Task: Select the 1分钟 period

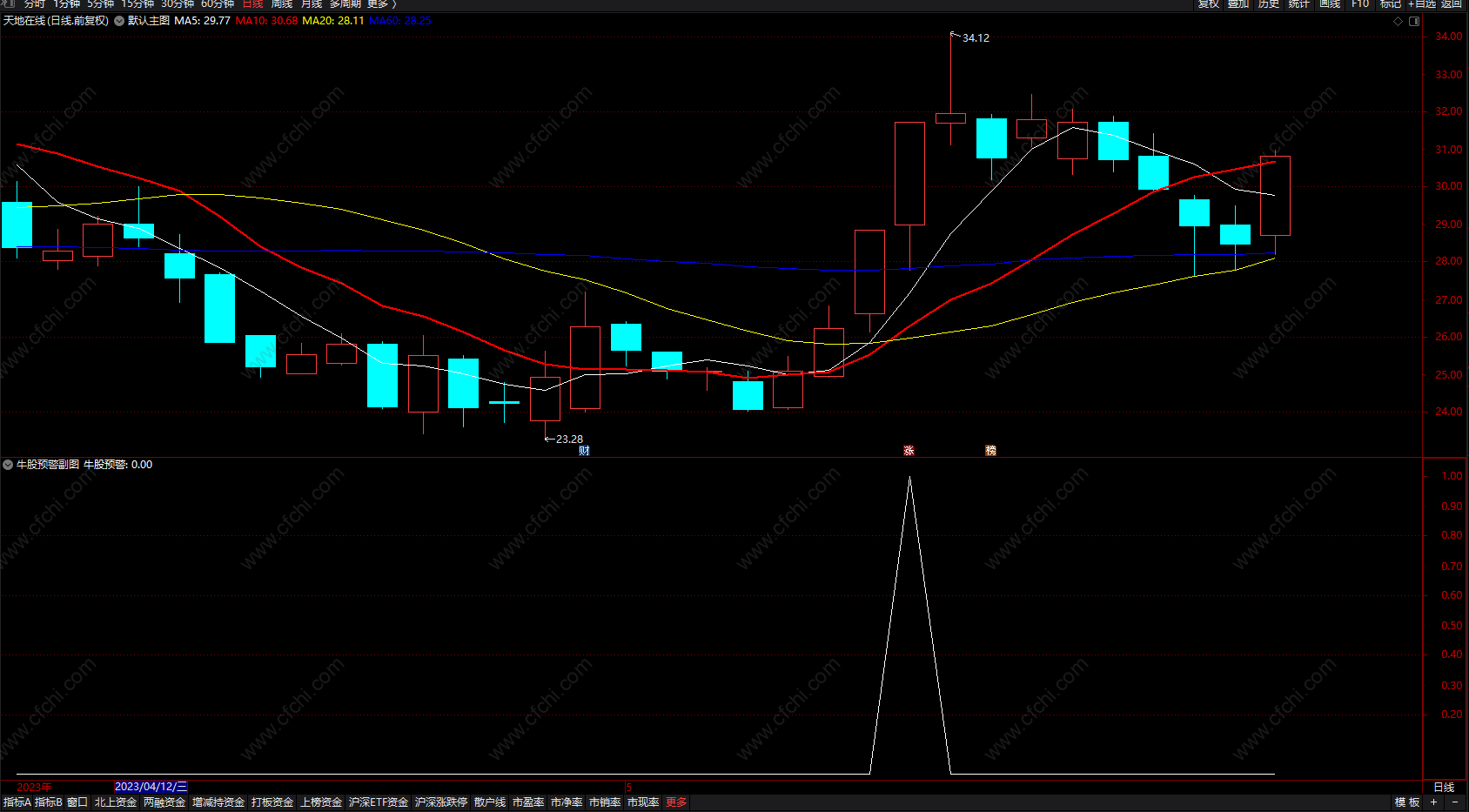Action: pyautogui.click(x=66, y=4)
